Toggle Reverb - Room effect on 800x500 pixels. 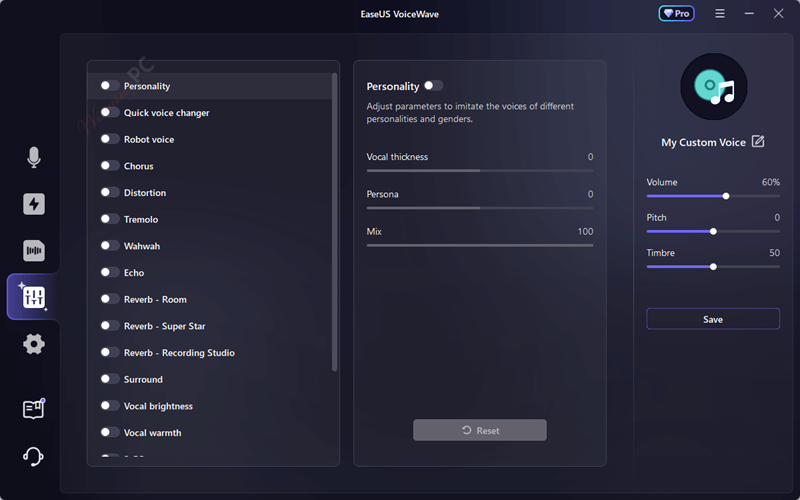tap(110, 298)
